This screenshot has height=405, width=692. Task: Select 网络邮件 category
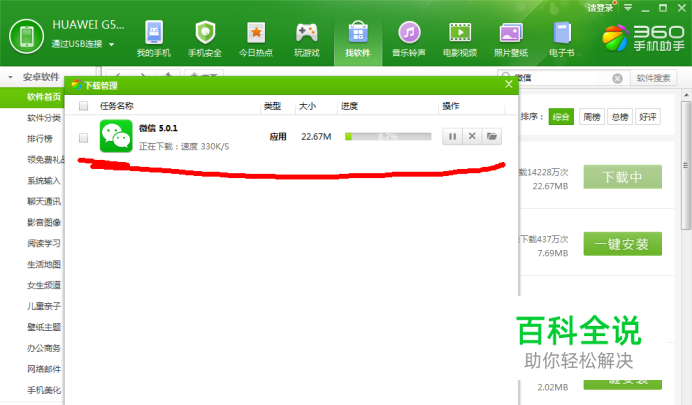point(44,369)
